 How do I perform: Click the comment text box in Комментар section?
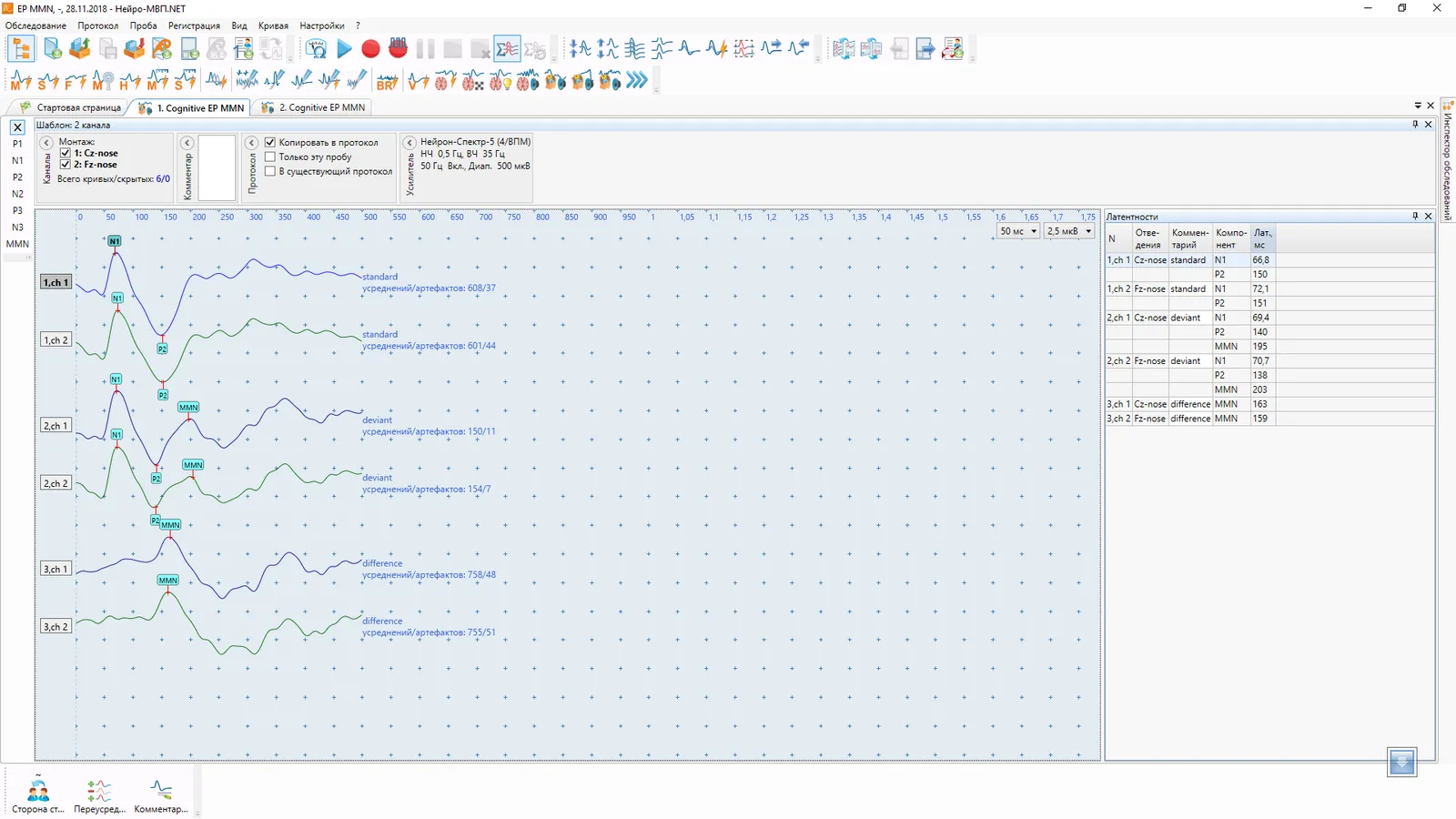click(217, 167)
